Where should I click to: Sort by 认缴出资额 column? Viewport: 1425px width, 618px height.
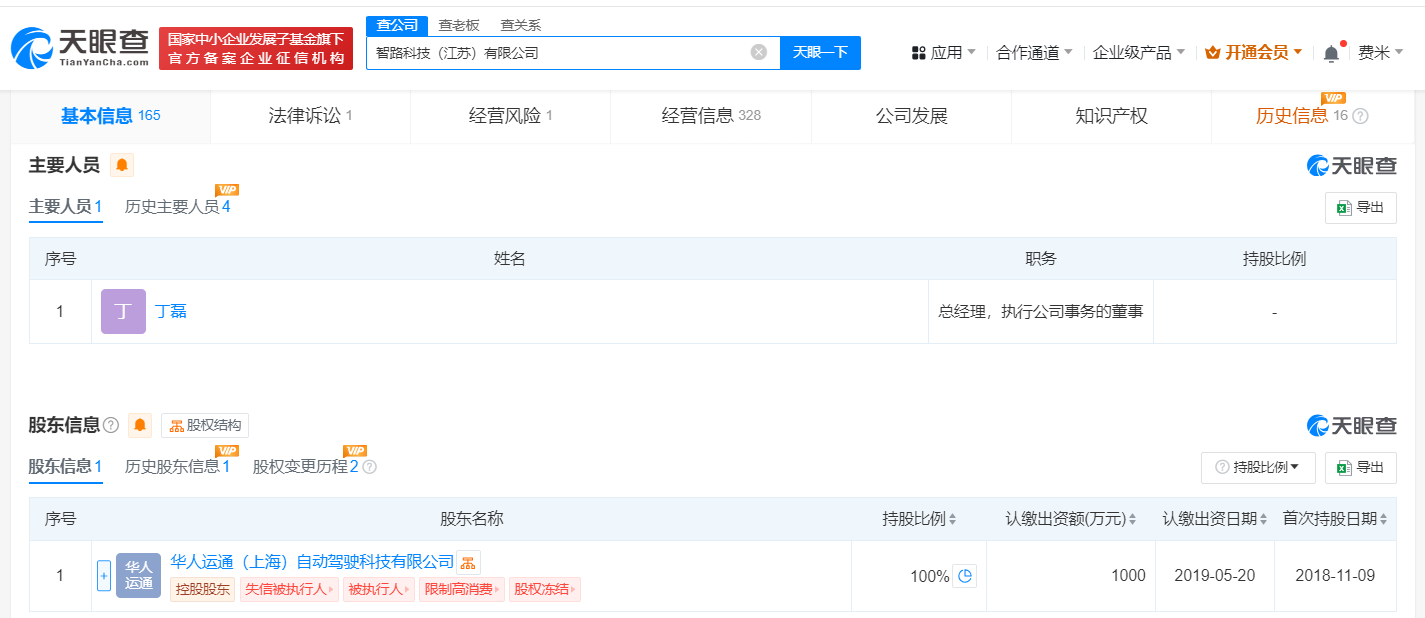(1071, 519)
